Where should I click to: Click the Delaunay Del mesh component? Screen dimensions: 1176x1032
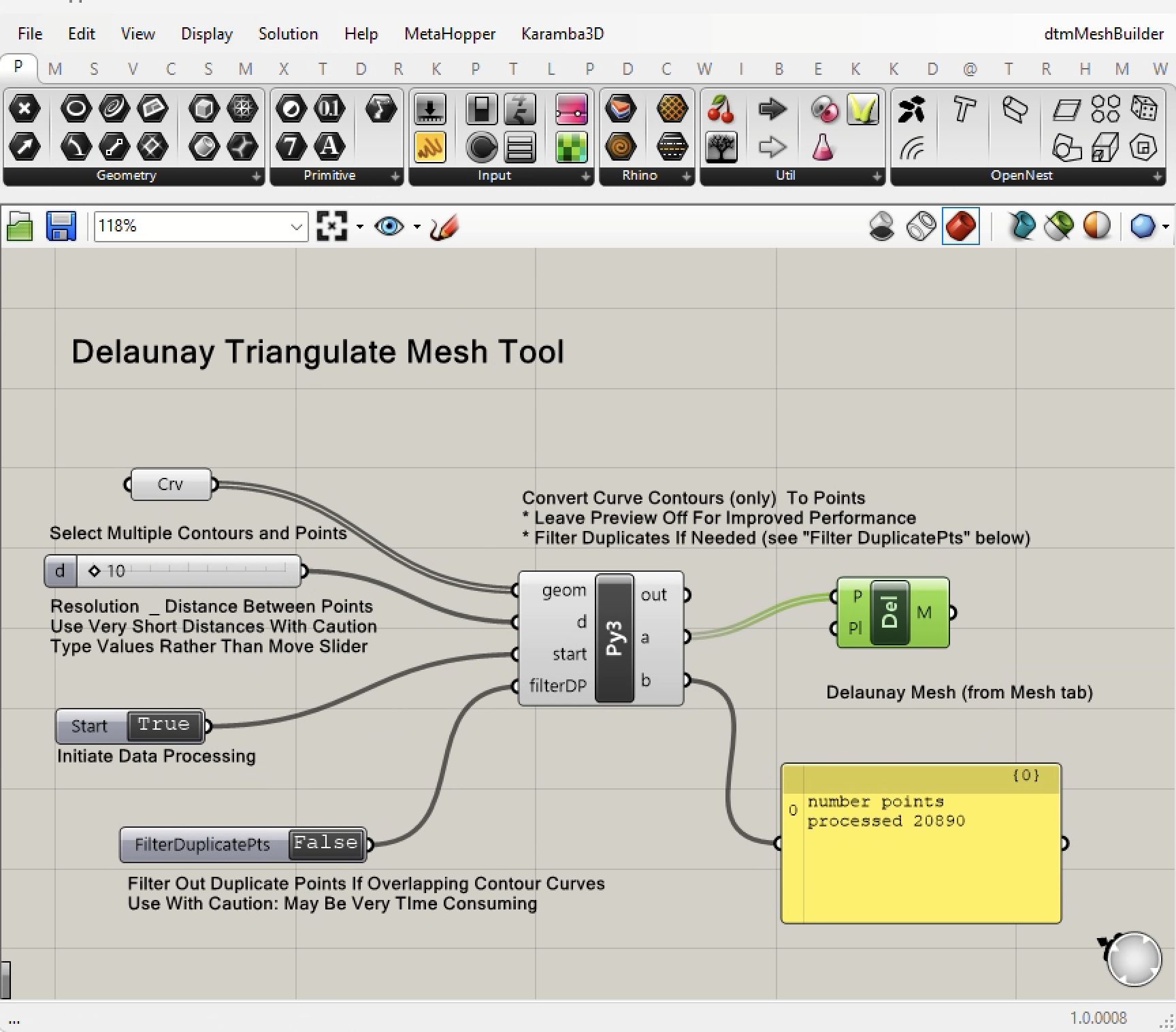(x=889, y=613)
